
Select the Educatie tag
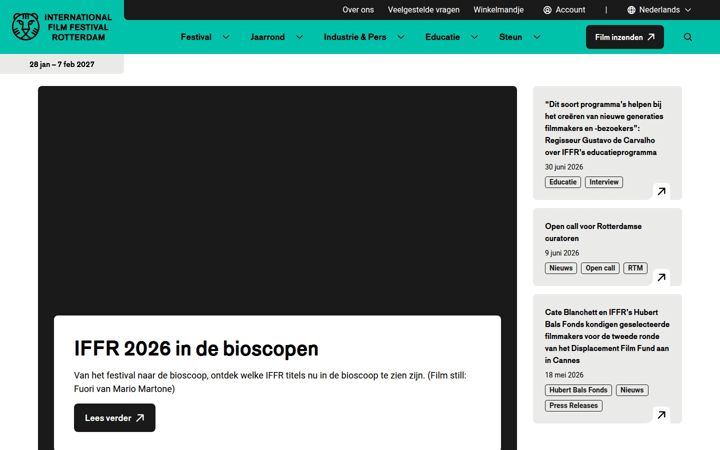pyautogui.click(x=562, y=182)
